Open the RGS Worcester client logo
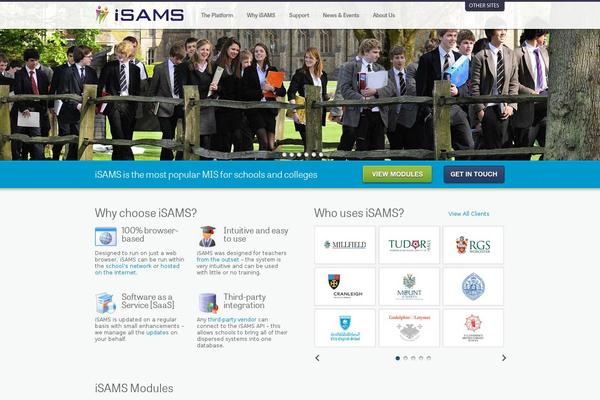This screenshot has height=400, width=600. pos(473,245)
